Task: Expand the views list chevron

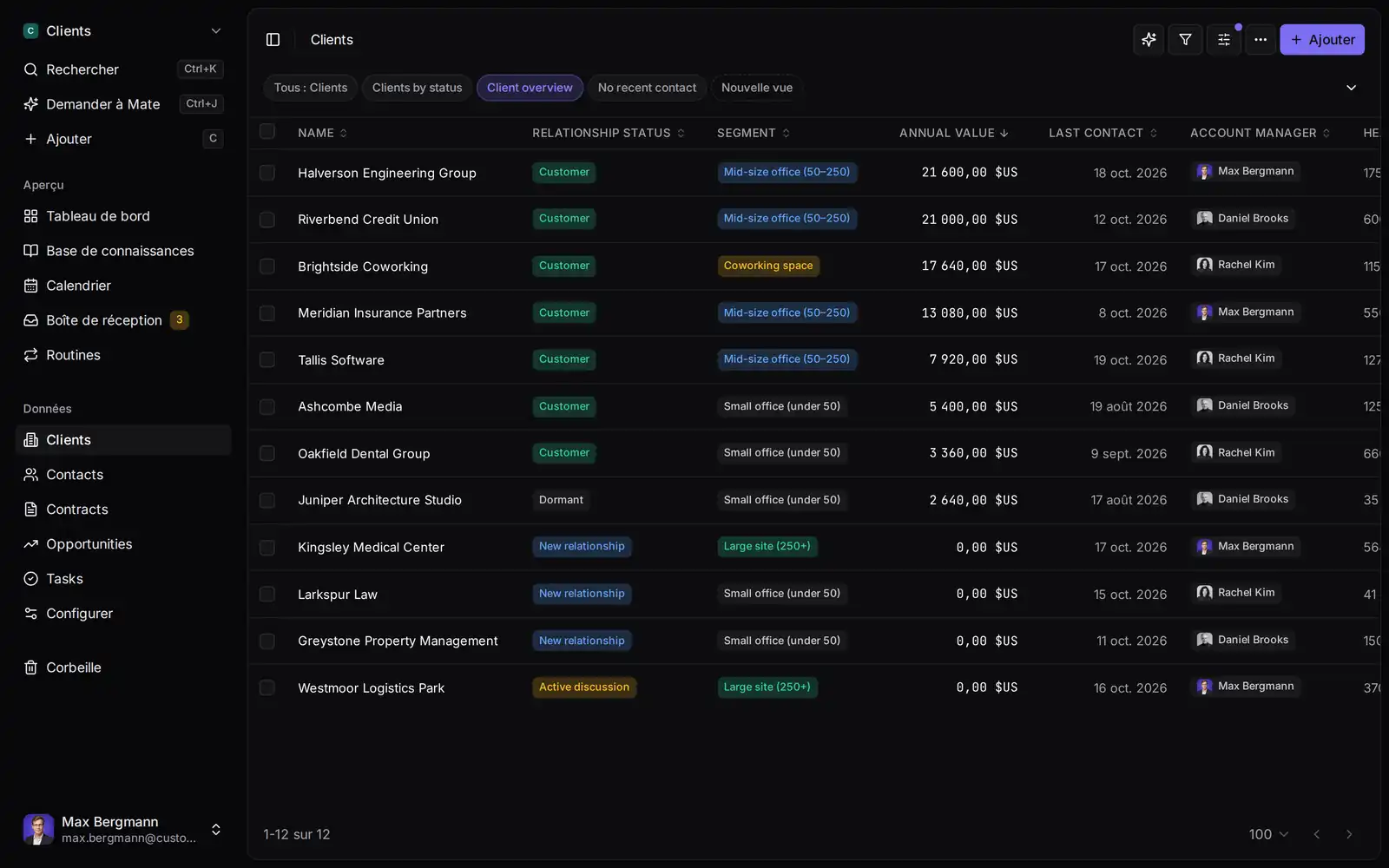Action: pos(1351,88)
